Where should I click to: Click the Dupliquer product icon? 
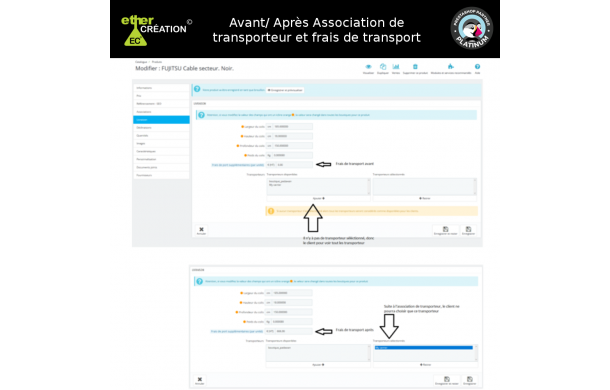pyautogui.click(x=383, y=67)
